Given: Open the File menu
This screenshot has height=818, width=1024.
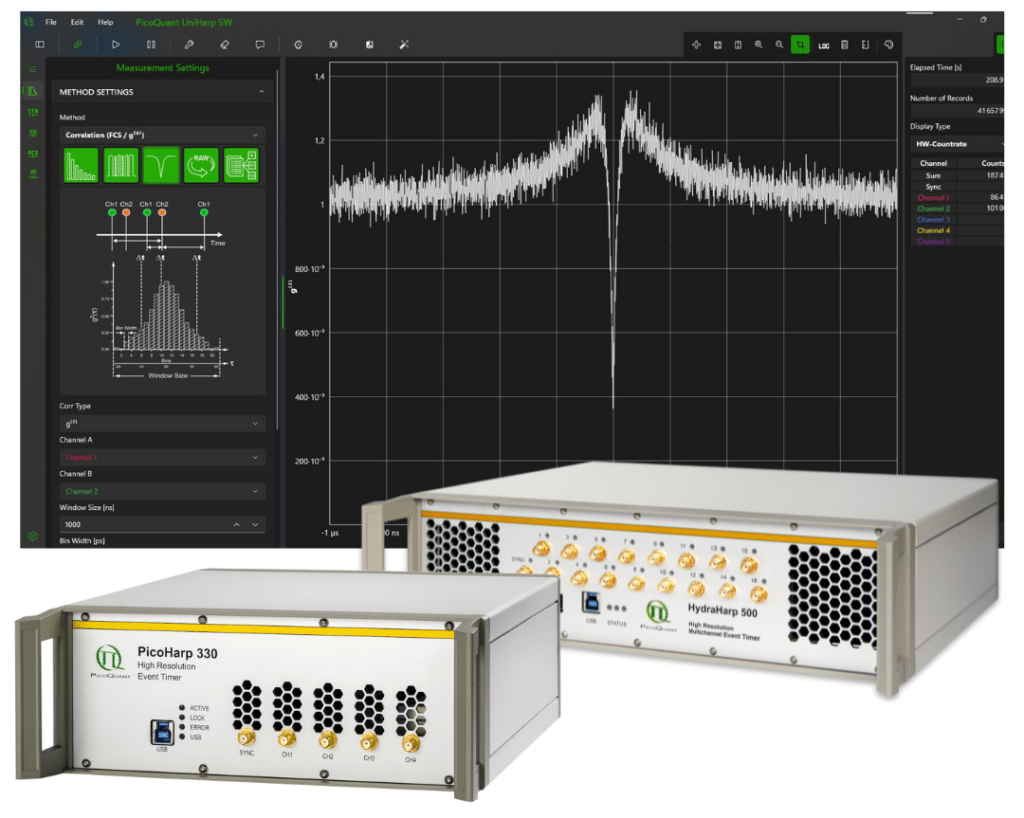Looking at the screenshot, I should [51, 21].
